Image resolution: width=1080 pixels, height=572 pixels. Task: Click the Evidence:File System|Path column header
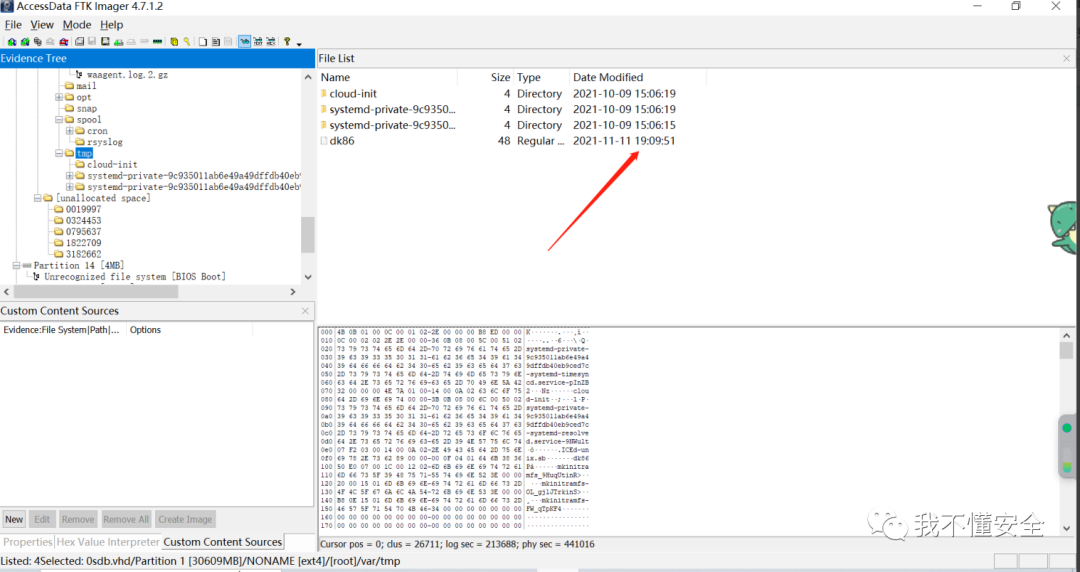click(63, 330)
